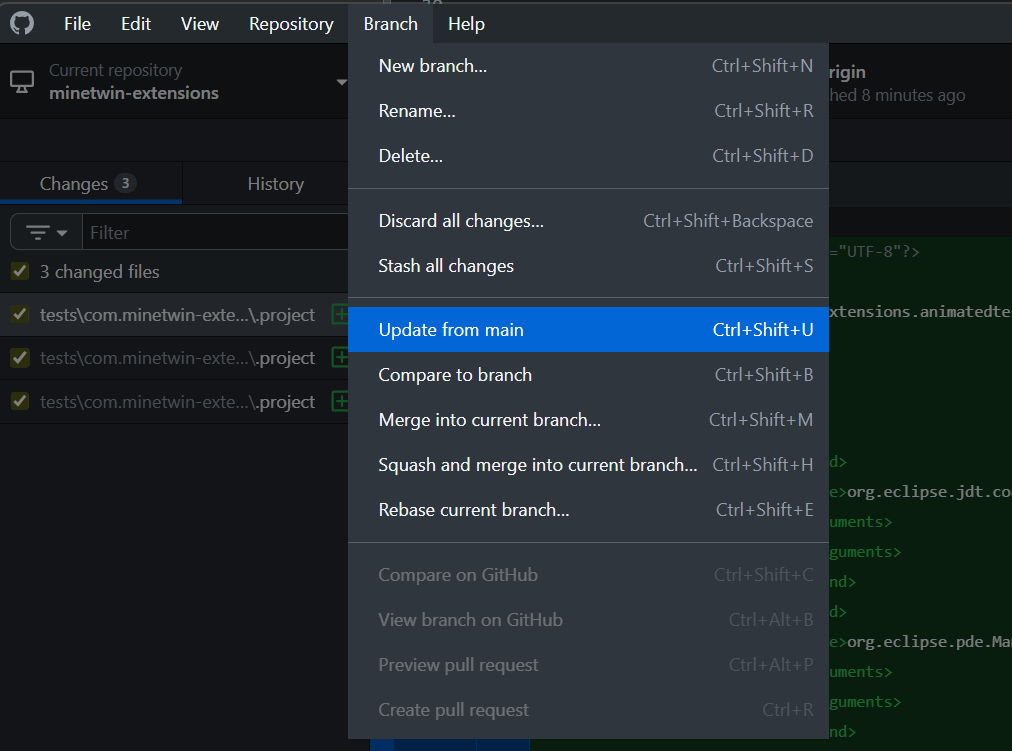
Task: Click disabled View branch on GitHub entry
Action: coord(588,620)
